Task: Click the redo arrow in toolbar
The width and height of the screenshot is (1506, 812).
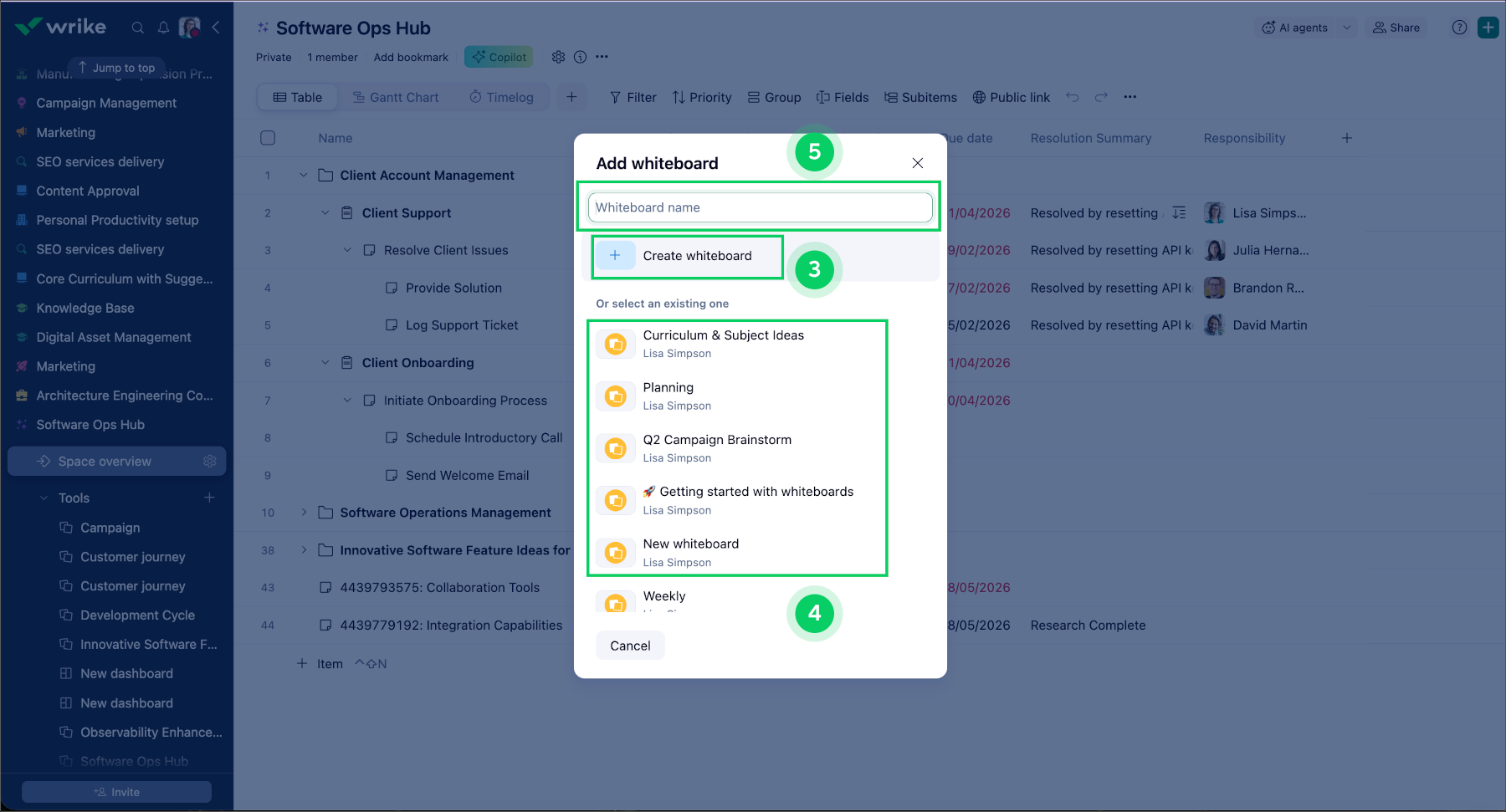Action: point(1101,97)
